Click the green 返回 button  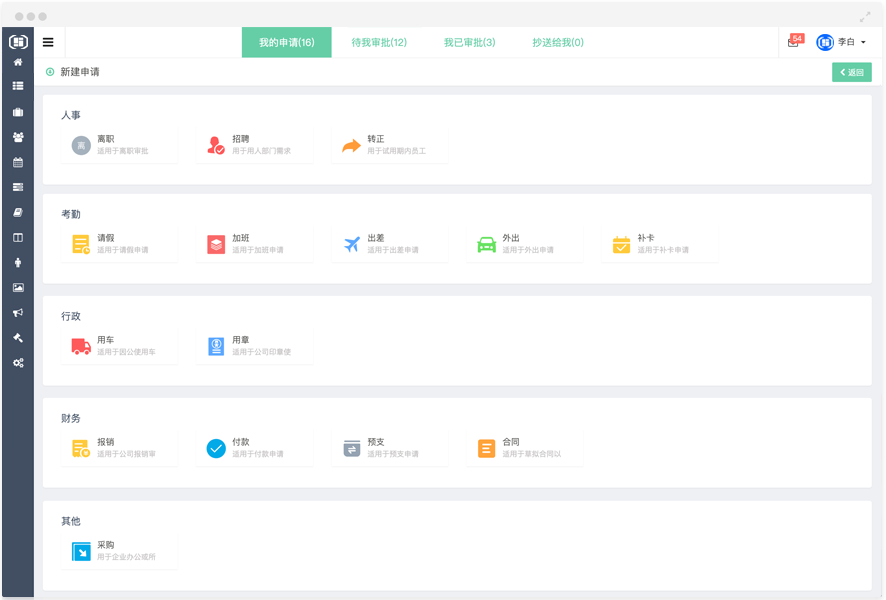coord(851,72)
